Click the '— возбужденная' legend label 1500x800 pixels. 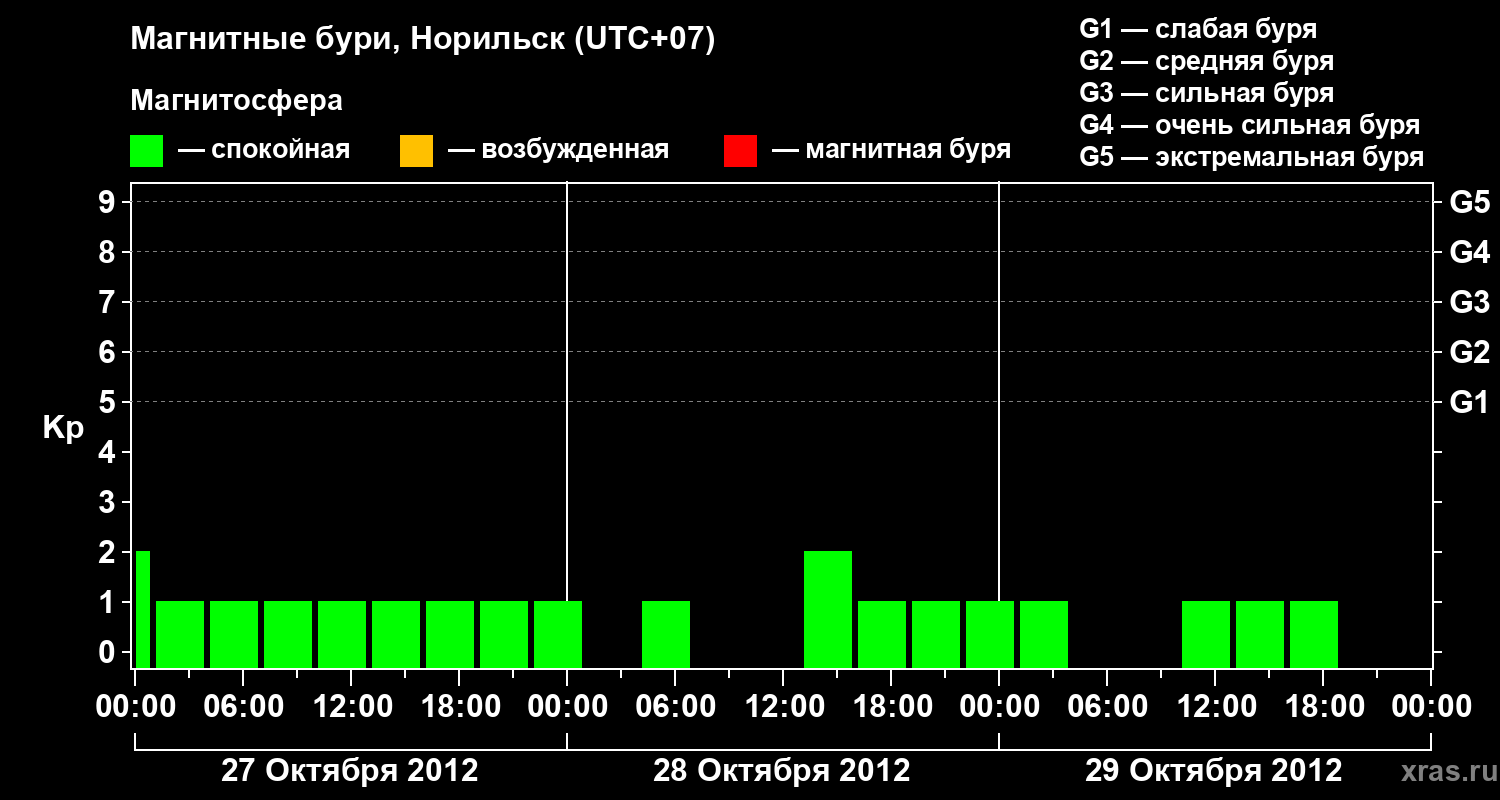pyautogui.click(x=558, y=151)
